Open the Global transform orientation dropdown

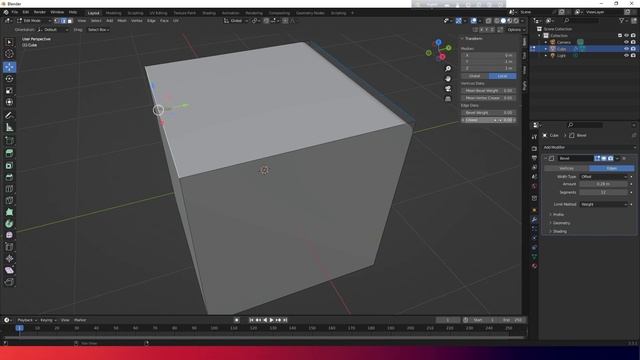tap(236, 20)
